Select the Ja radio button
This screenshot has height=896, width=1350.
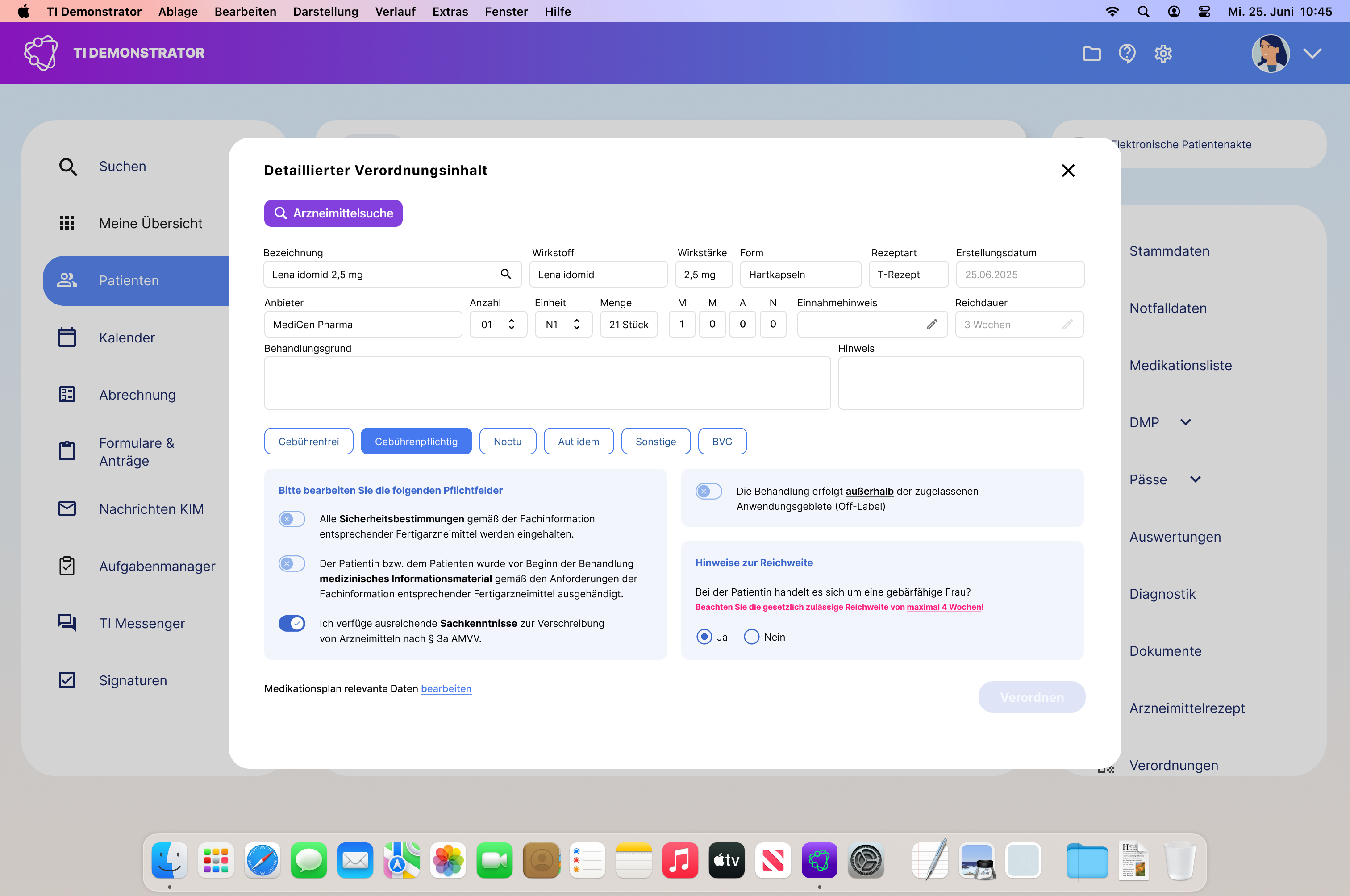click(704, 637)
